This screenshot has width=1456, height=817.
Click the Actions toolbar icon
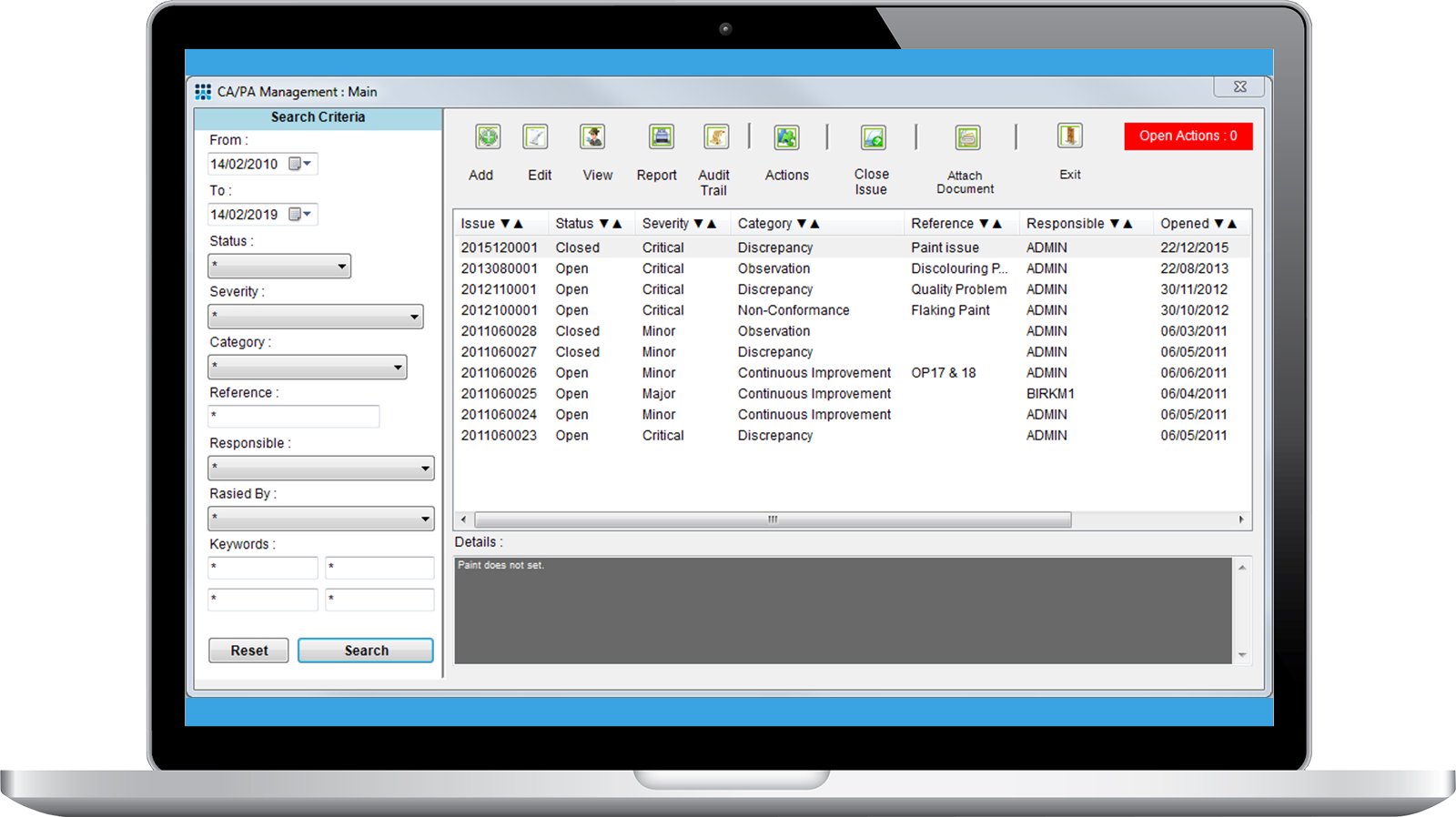click(x=786, y=138)
